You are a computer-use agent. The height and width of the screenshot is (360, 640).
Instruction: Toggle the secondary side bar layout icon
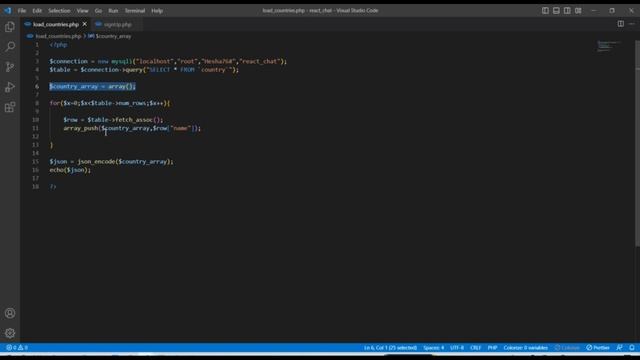pyautogui.click(x=567, y=11)
